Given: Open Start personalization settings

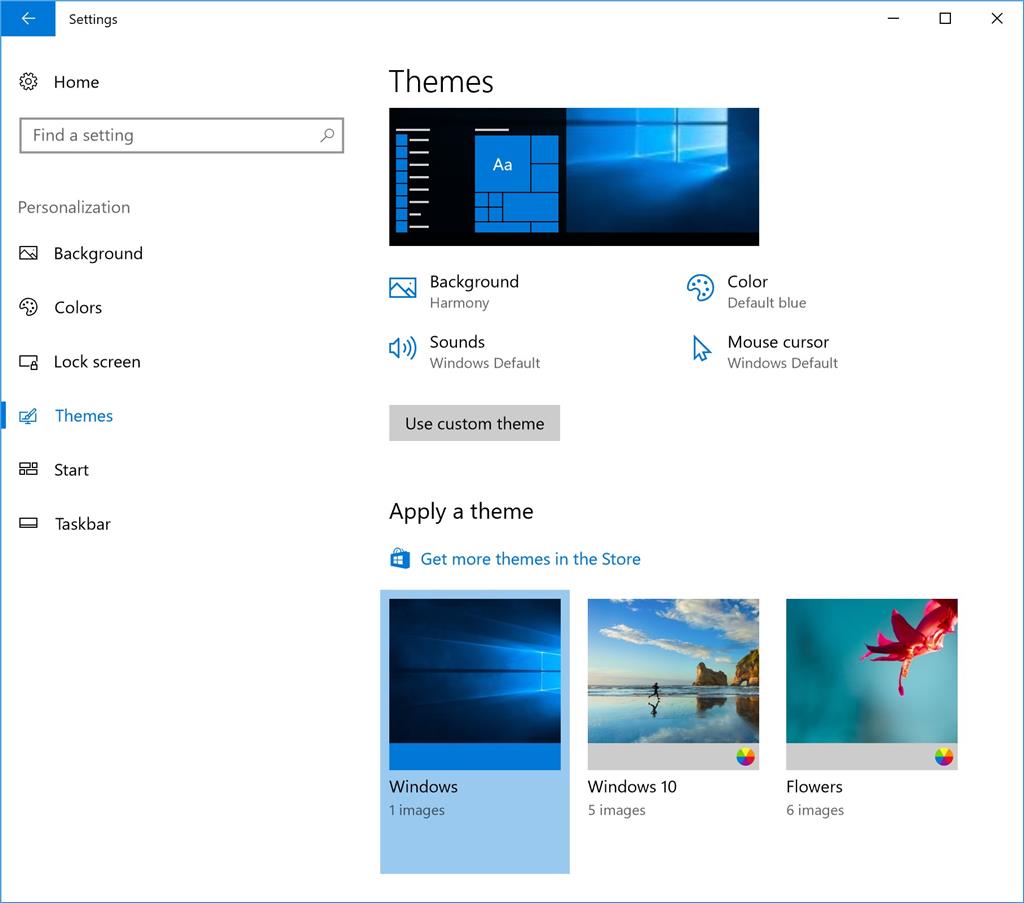Looking at the screenshot, I should (71, 470).
